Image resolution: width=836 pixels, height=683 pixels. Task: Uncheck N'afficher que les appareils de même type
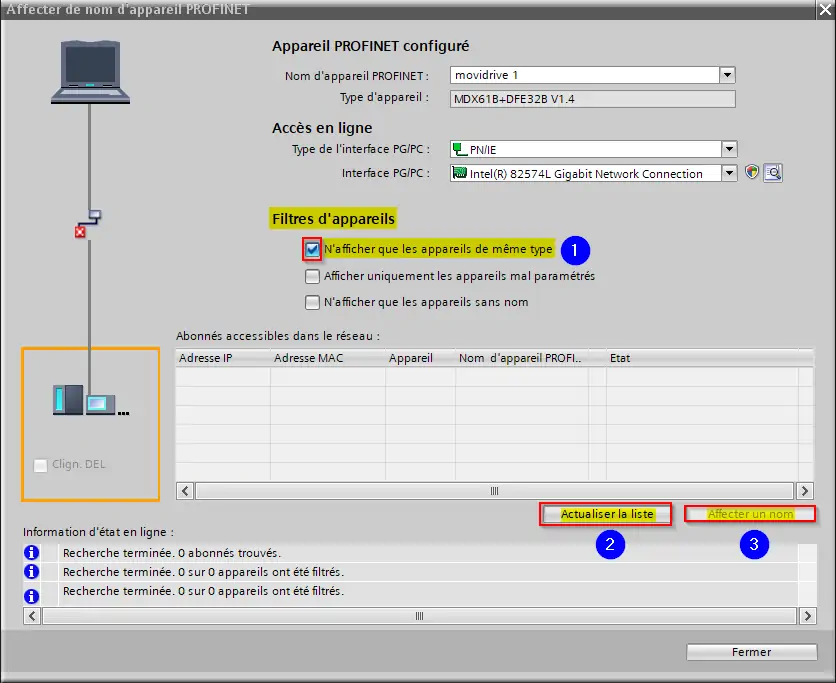tap(313, 249)
